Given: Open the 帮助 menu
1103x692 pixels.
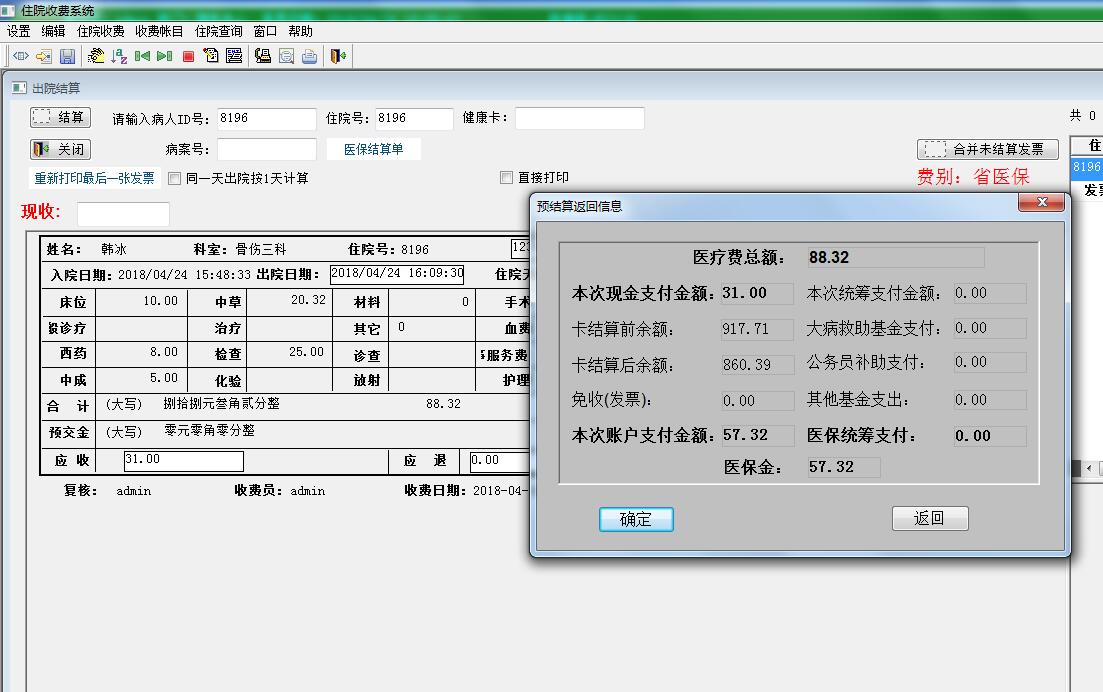Looking at the screenshot, I should pos(300,31).
